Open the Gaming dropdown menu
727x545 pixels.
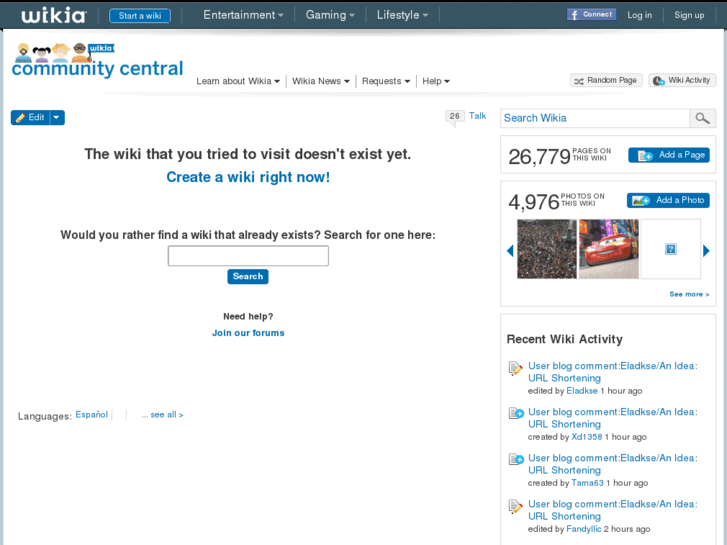click(x=330, y=15)
